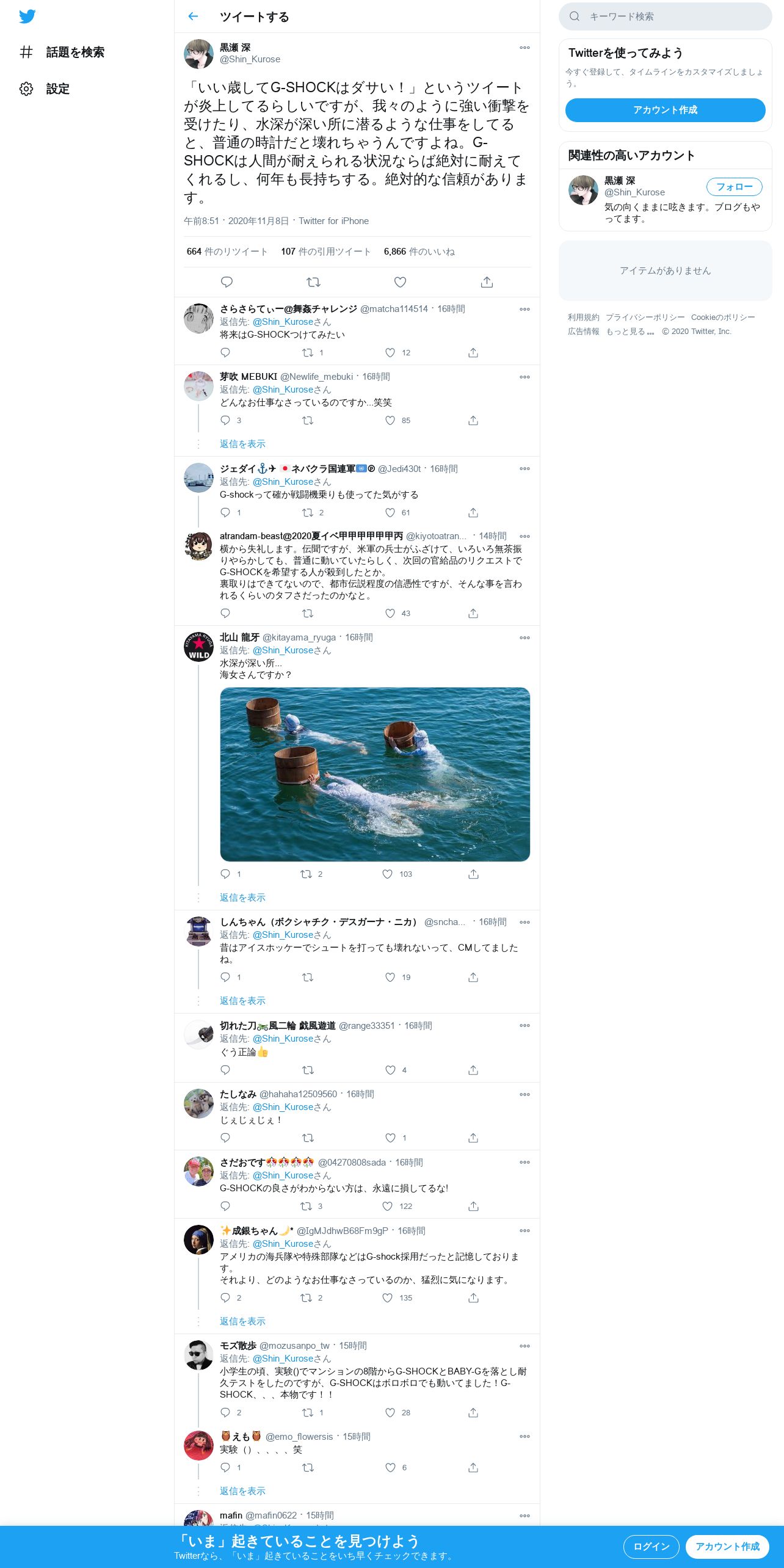Open the ama divers photo

(375, 774)
